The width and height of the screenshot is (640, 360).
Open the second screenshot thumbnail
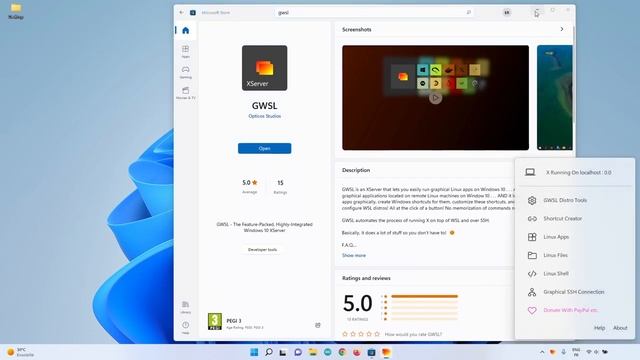tap(555, 98)
